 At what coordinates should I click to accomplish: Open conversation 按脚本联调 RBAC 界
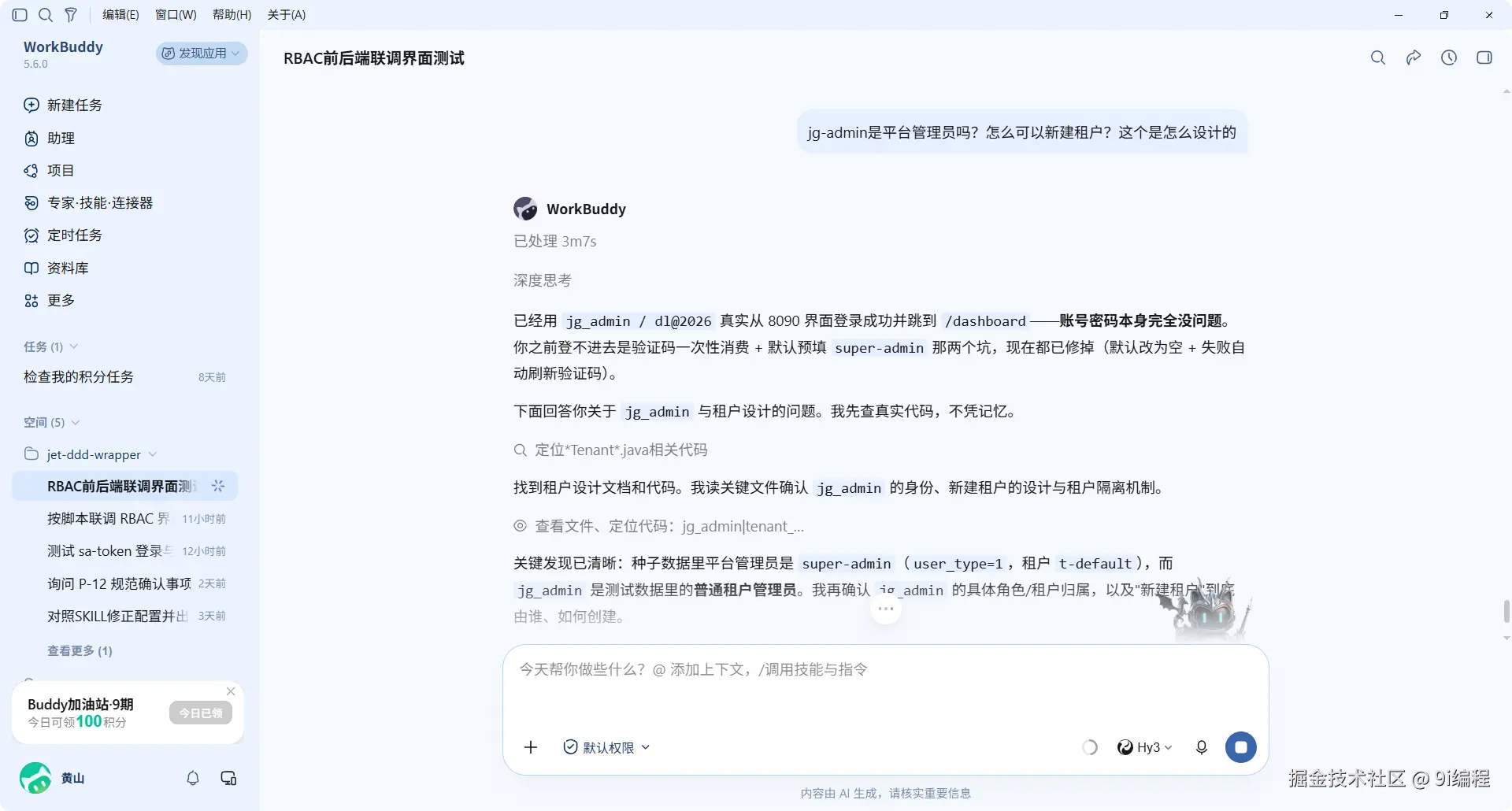tap(124, 519)
